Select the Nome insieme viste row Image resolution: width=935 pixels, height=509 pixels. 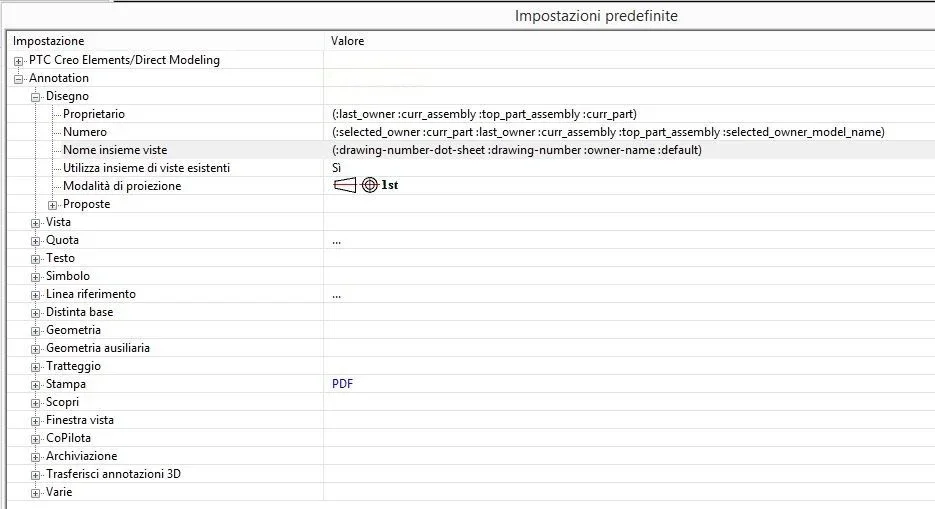[471, 150]
